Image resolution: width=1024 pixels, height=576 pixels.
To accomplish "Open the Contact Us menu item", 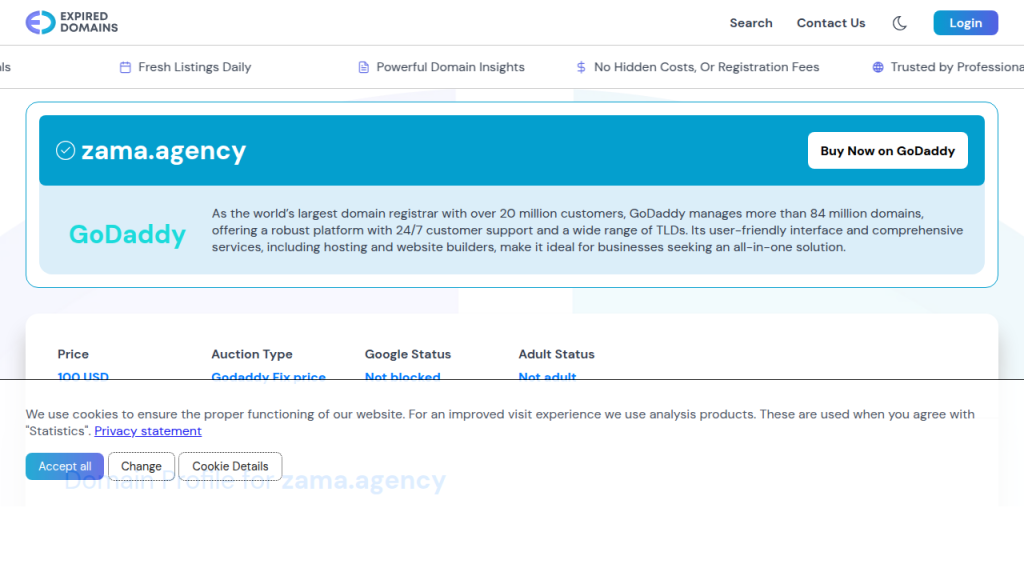I will pyautogui.click(x=830, y=23).
